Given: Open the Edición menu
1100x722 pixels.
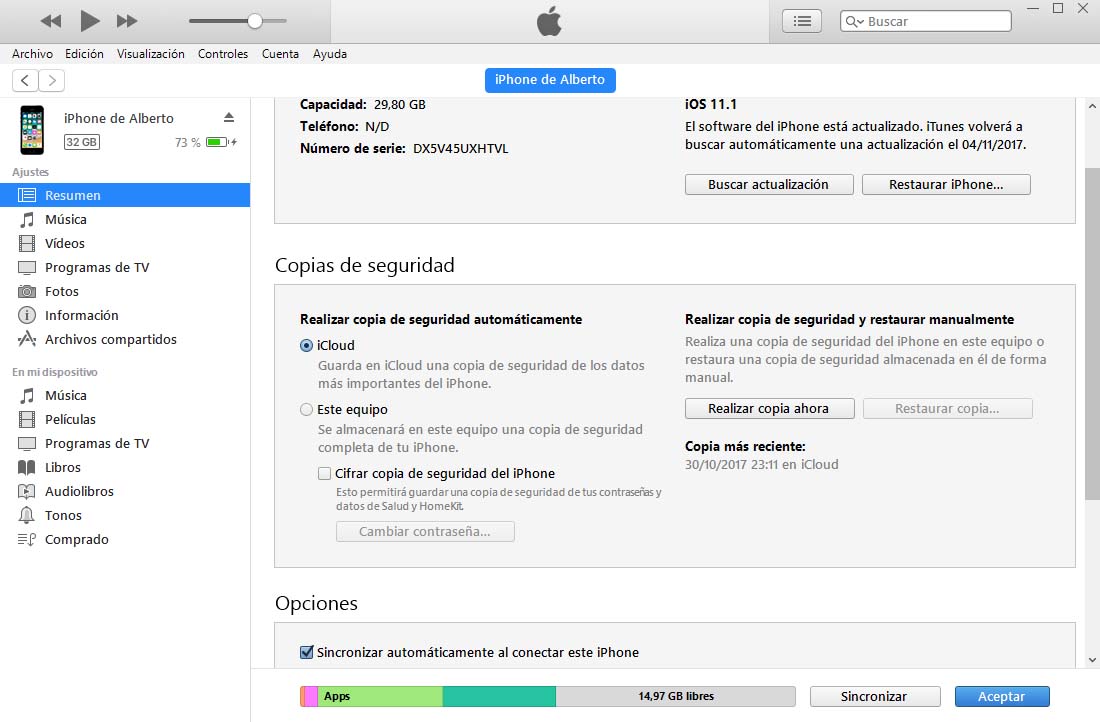Looking at the screenshot, I should [84, 54].
